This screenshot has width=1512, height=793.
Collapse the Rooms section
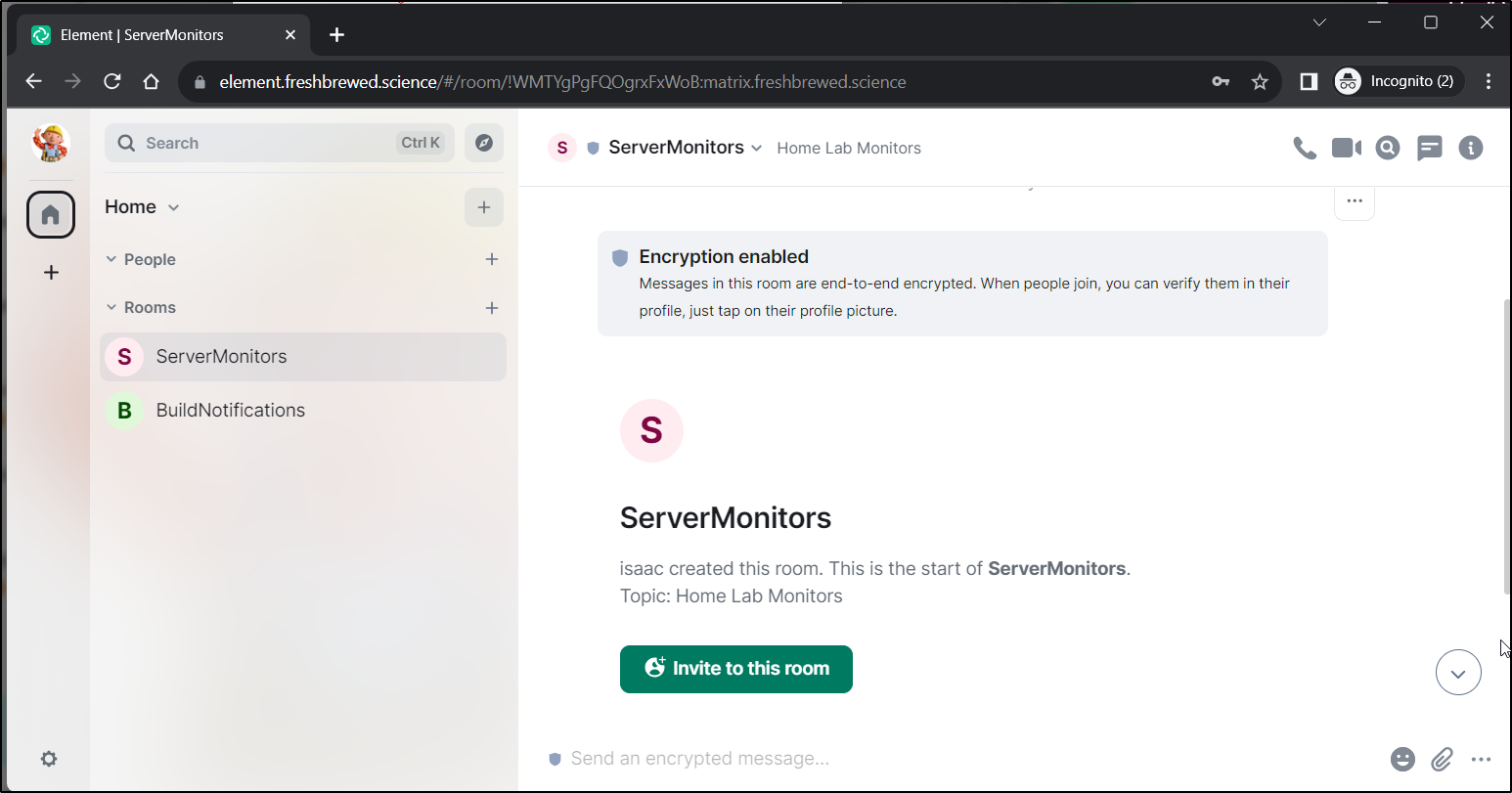141,307
